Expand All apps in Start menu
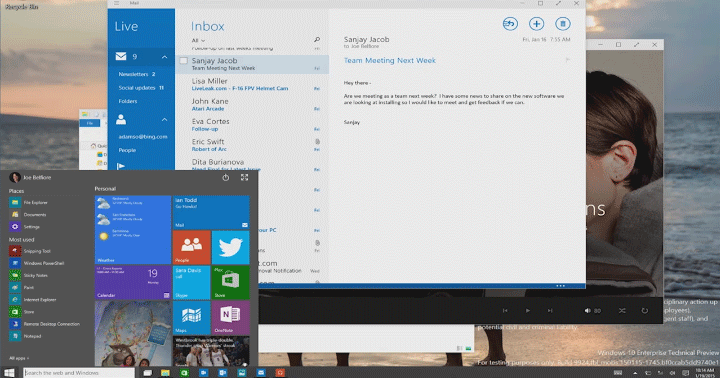Image resolution: width=720 pixels, height=378 pixels. [19, 358]
